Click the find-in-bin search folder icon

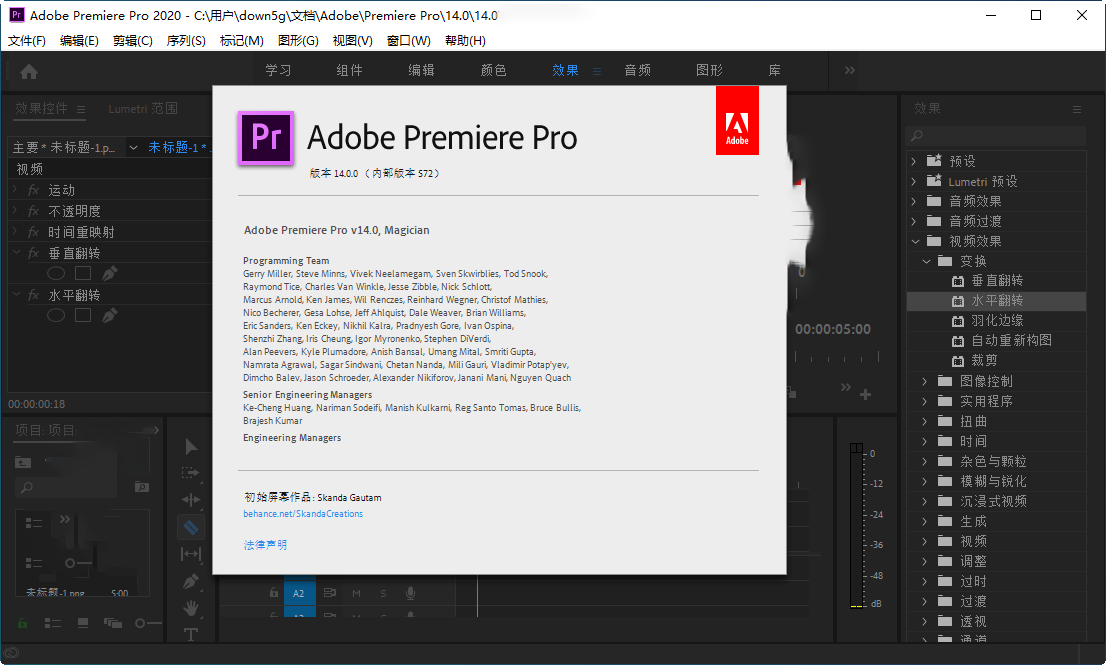pos(142,487)
